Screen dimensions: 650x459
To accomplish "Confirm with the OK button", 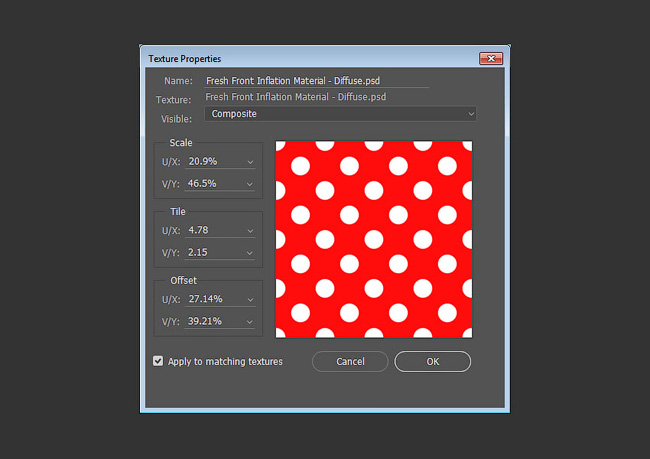I will tap(432, 362).
